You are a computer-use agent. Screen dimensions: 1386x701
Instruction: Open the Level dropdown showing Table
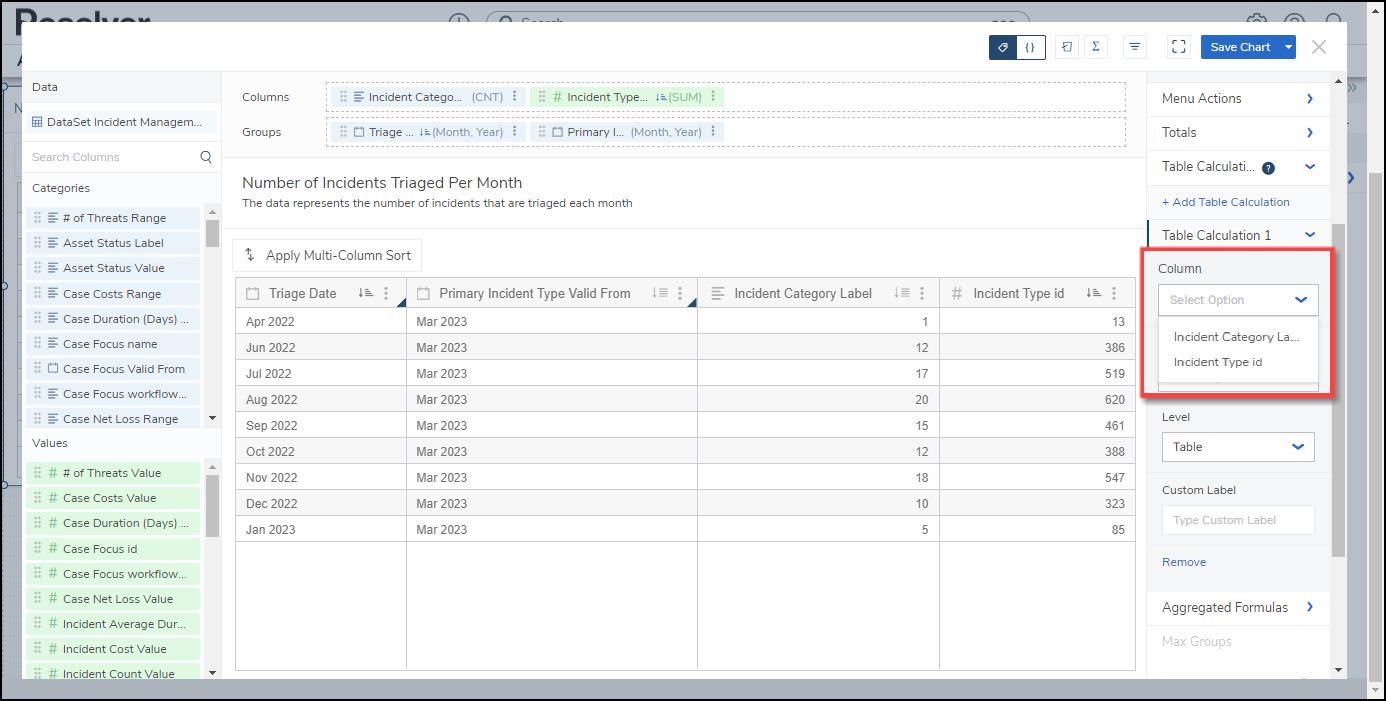pyautogui.click(x=1238, y=447)
